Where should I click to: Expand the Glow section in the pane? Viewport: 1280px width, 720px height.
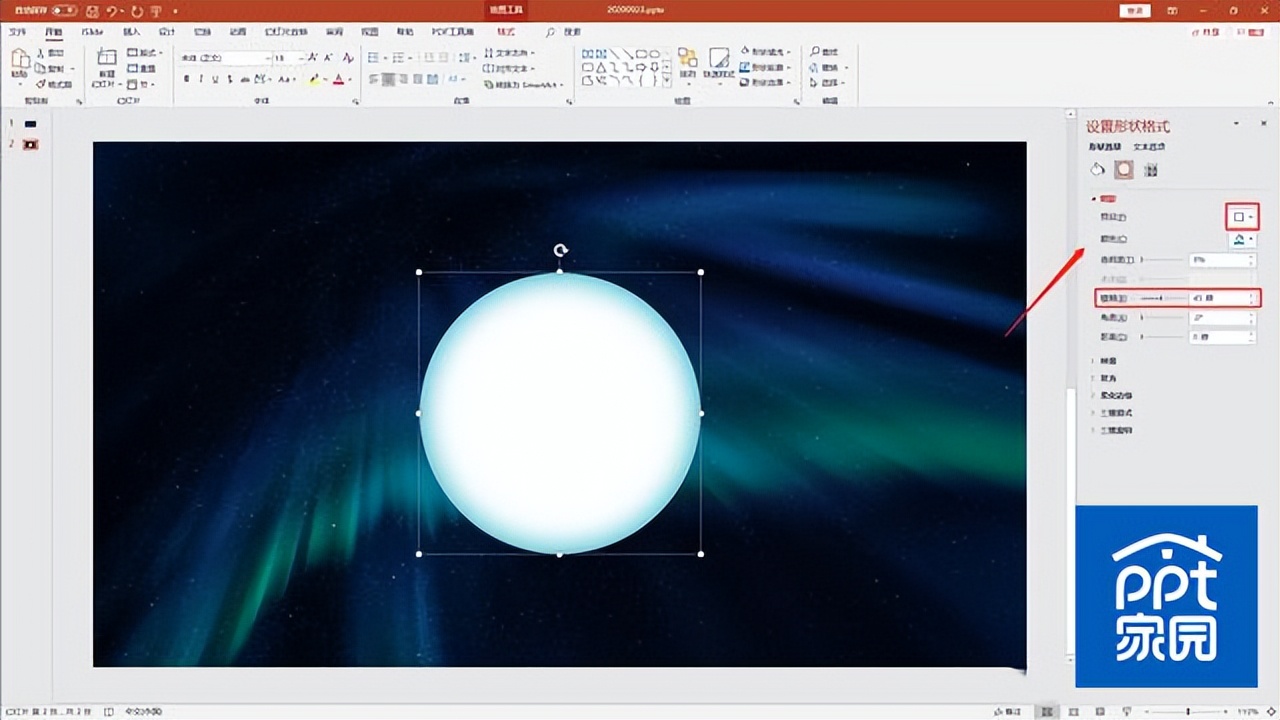point(1108,379)
